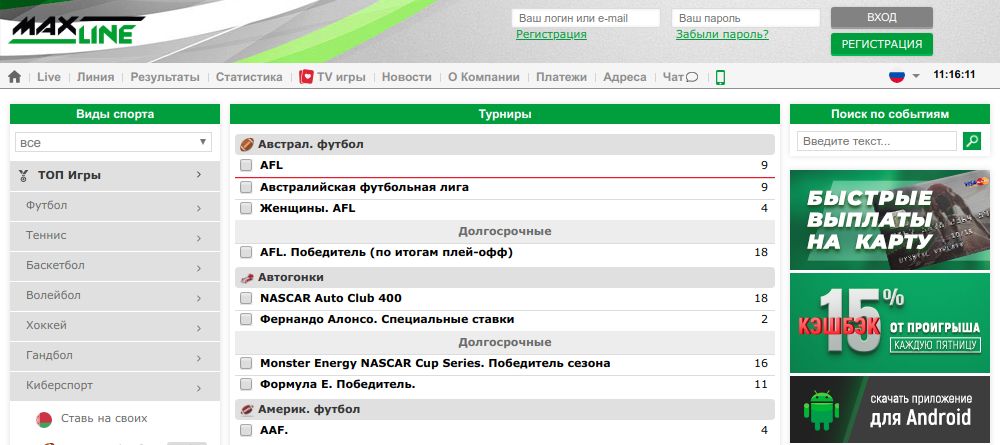Open the sport type 'все' dropdown

pyautogui.click(x=114, y=143)
